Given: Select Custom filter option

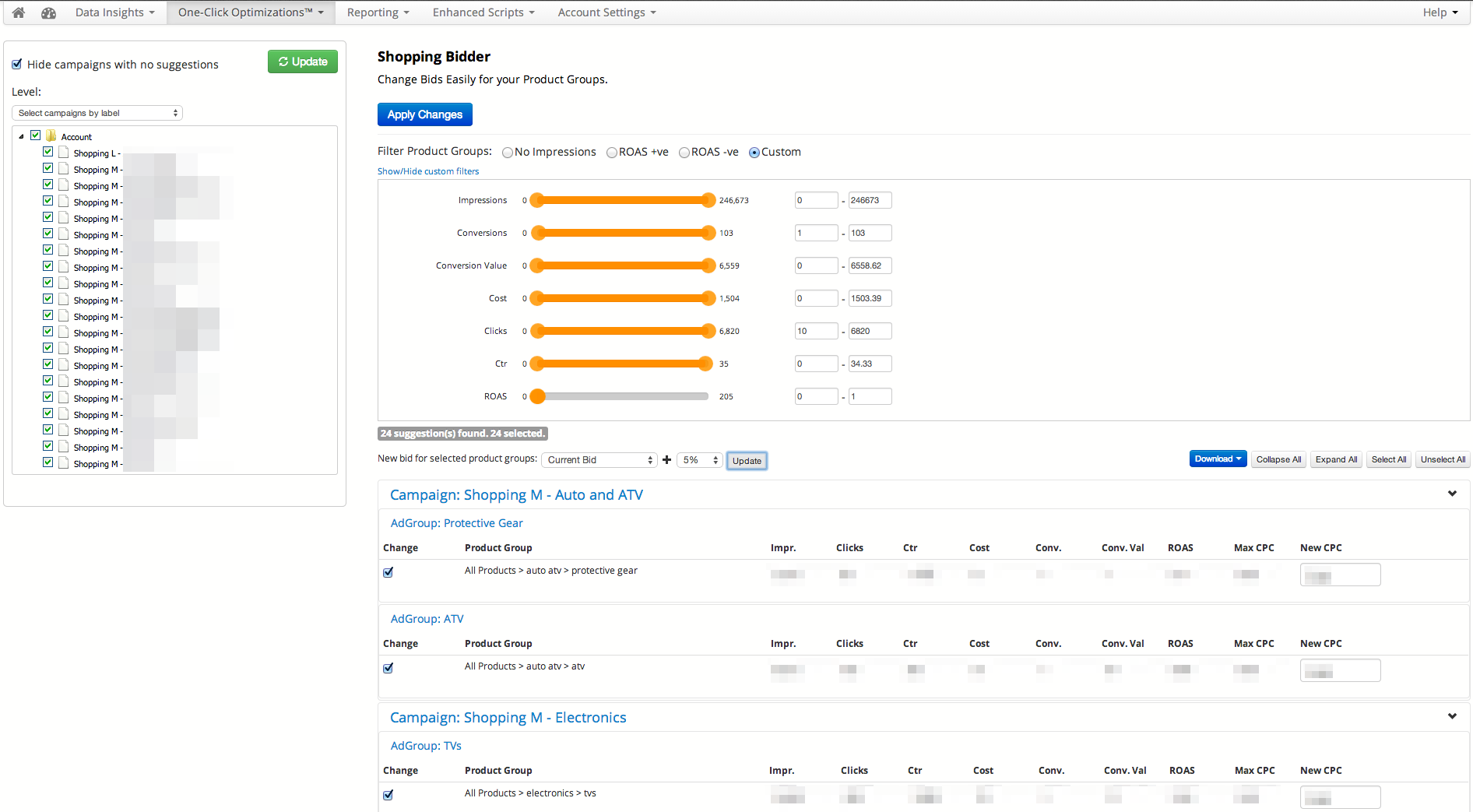Looking at the screenshot, I should (754, 153).
